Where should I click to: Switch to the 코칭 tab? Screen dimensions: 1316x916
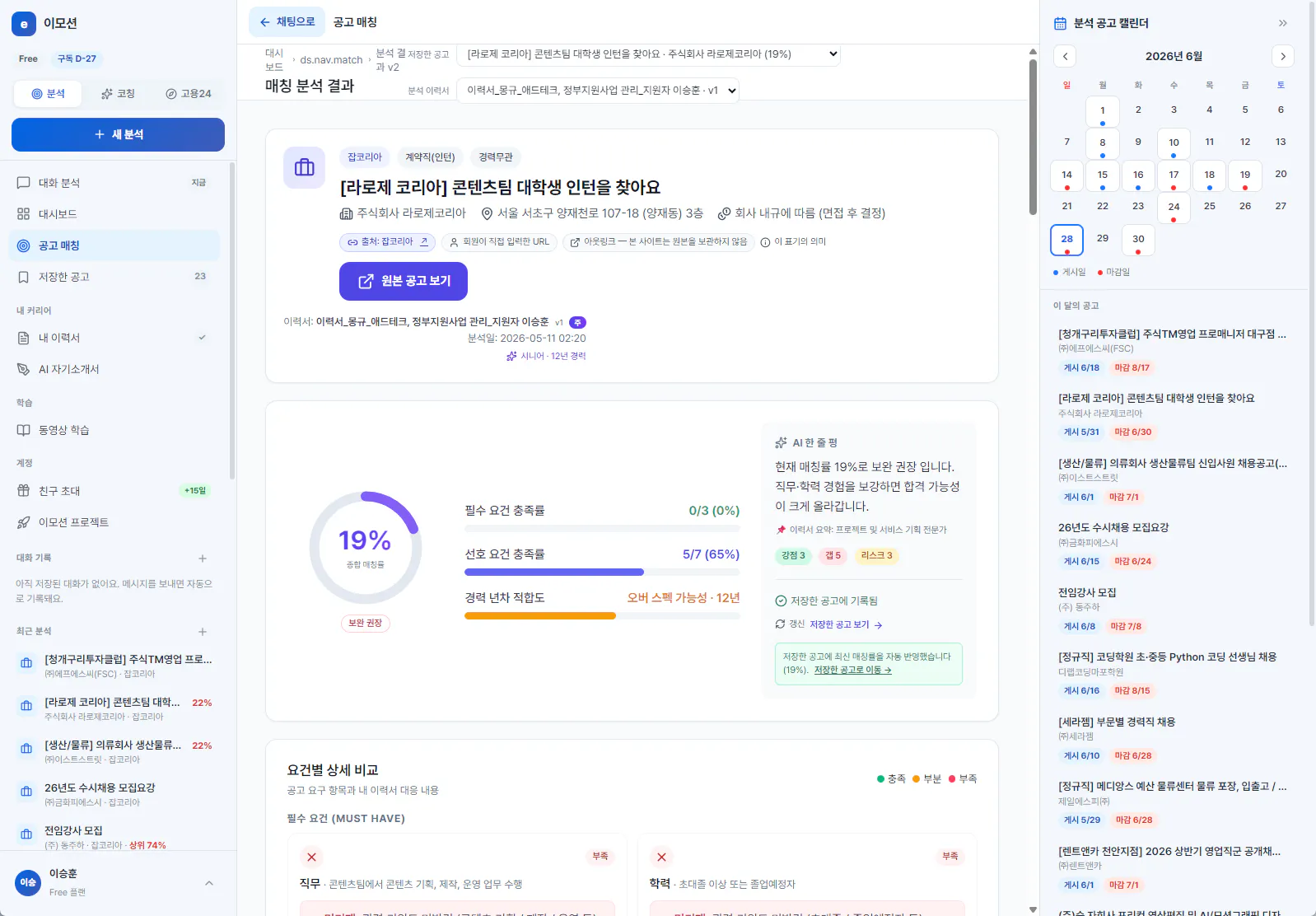pyautogui.click(x=118, y=94)
